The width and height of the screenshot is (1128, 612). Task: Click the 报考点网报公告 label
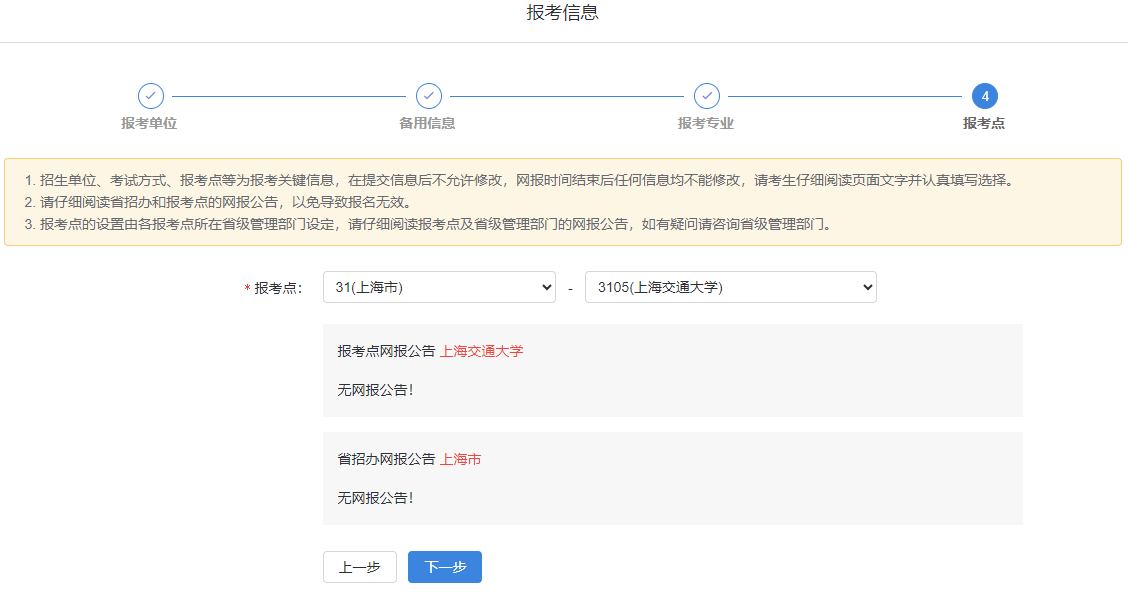coord(386,351)
